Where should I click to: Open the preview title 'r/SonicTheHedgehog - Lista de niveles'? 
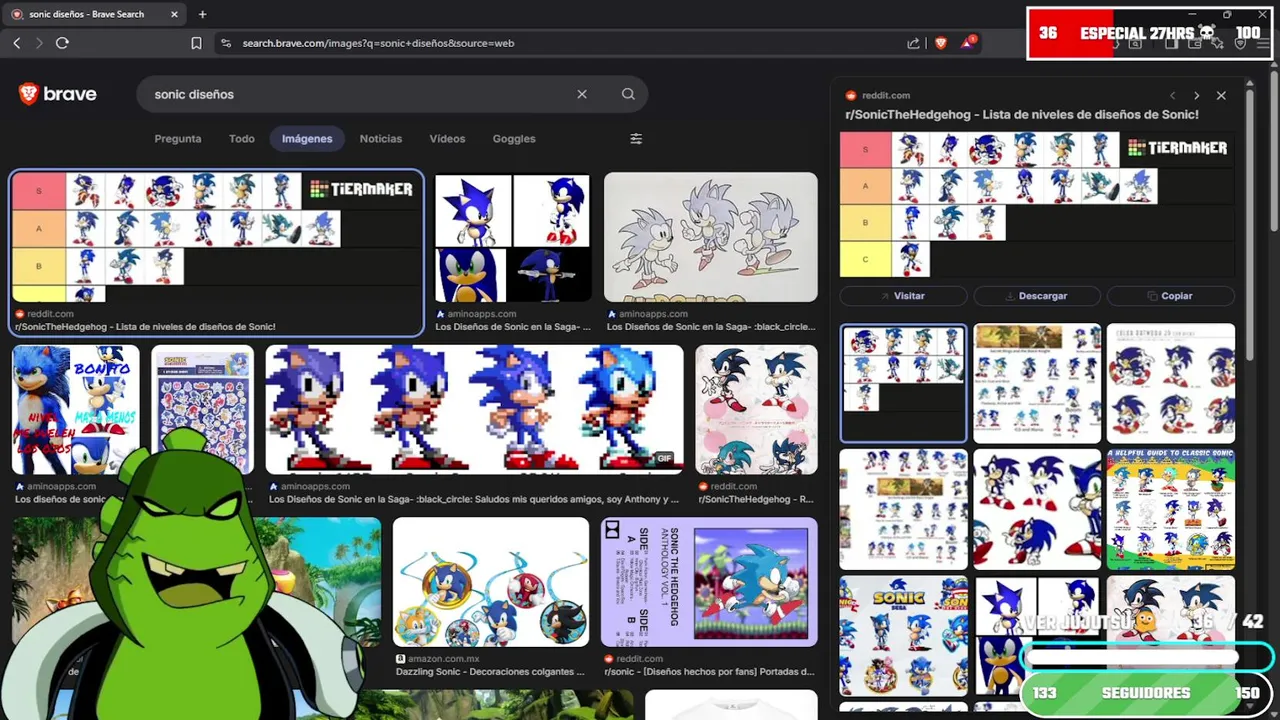tap(1021, 115)
